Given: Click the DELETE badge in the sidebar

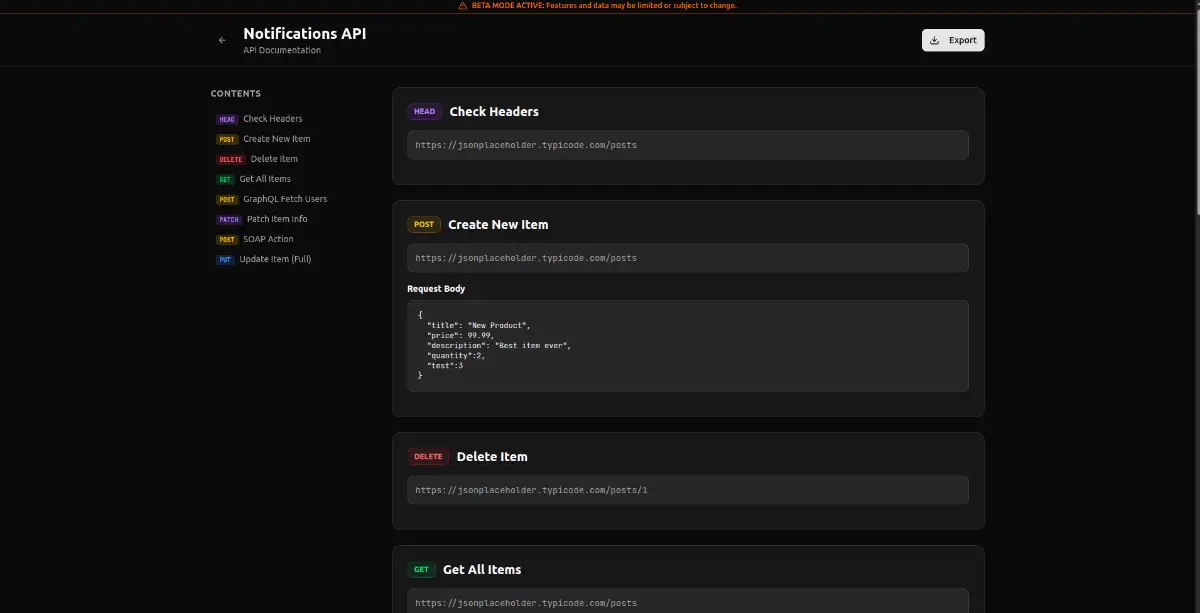Looking at the screenshot, I should click(x=230, y=159).
